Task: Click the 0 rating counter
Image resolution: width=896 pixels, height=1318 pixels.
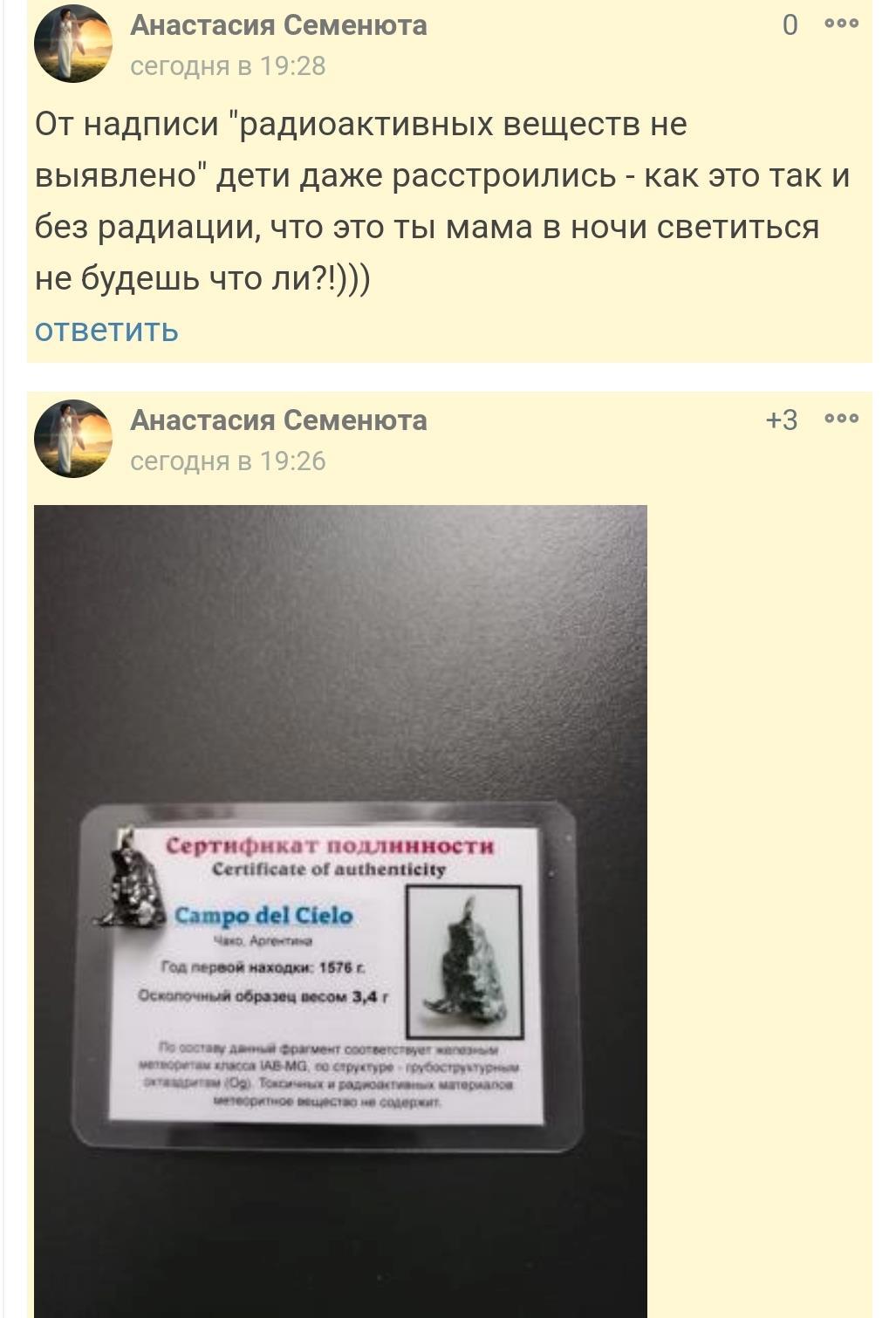Action: (x=790, y=25)
